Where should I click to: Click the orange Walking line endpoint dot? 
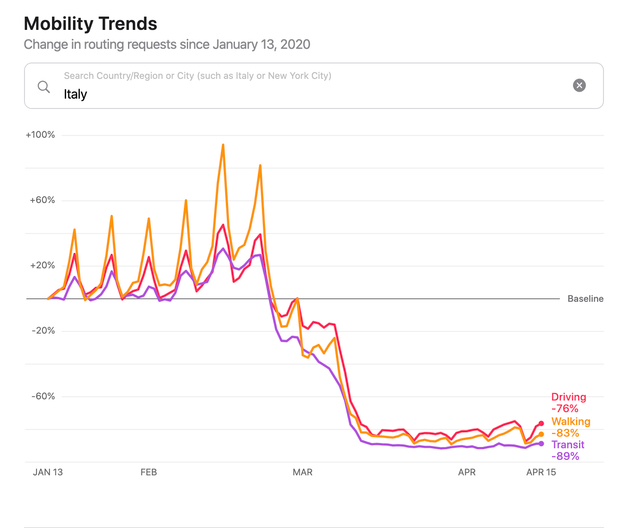pyautogui.click(x=541, y=435)
